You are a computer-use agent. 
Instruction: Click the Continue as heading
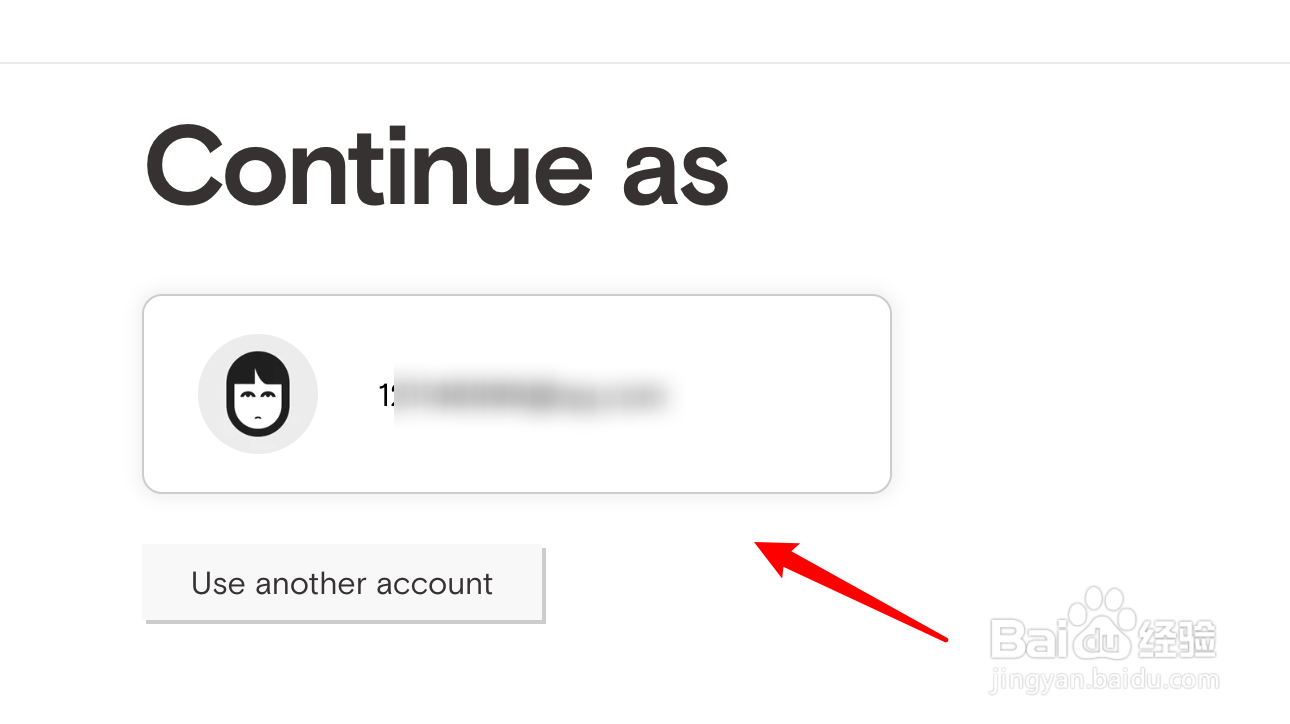click(437, 166)
